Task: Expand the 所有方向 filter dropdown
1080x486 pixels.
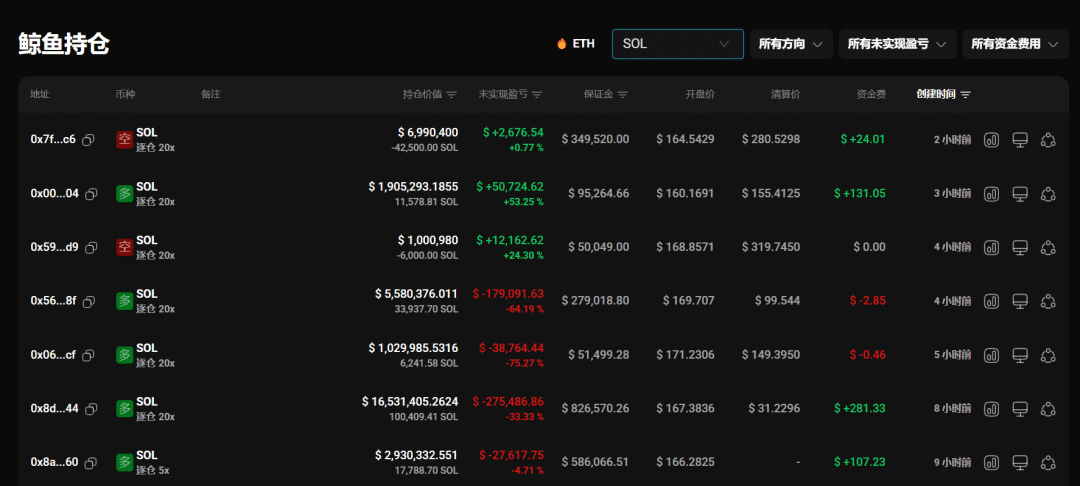Action: [790, 44]
